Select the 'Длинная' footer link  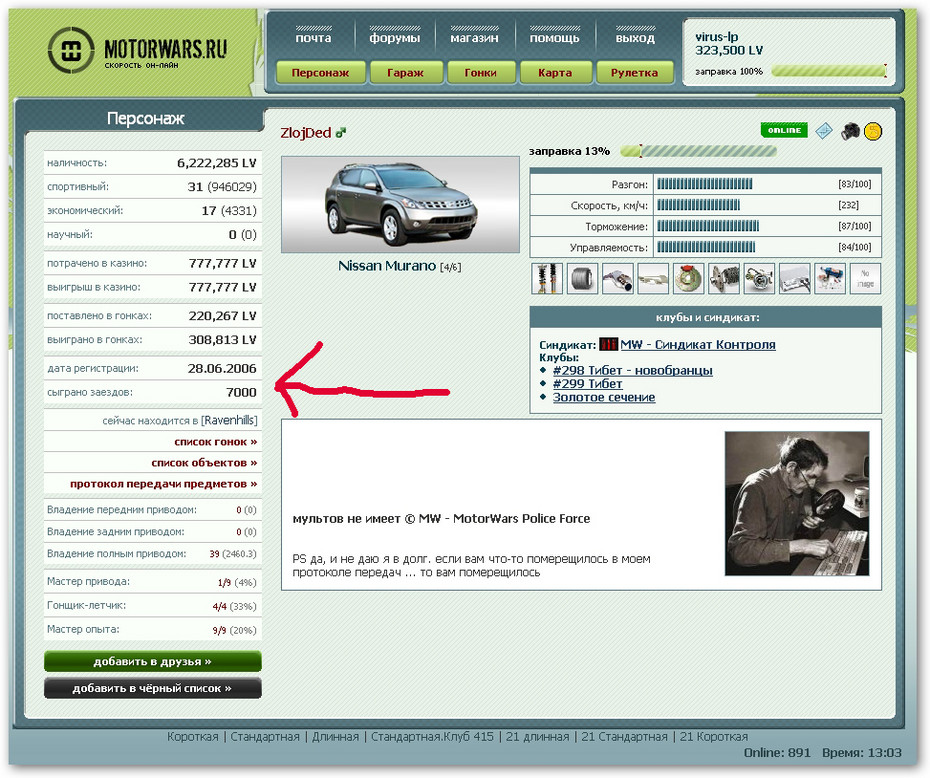click(335, 736)
